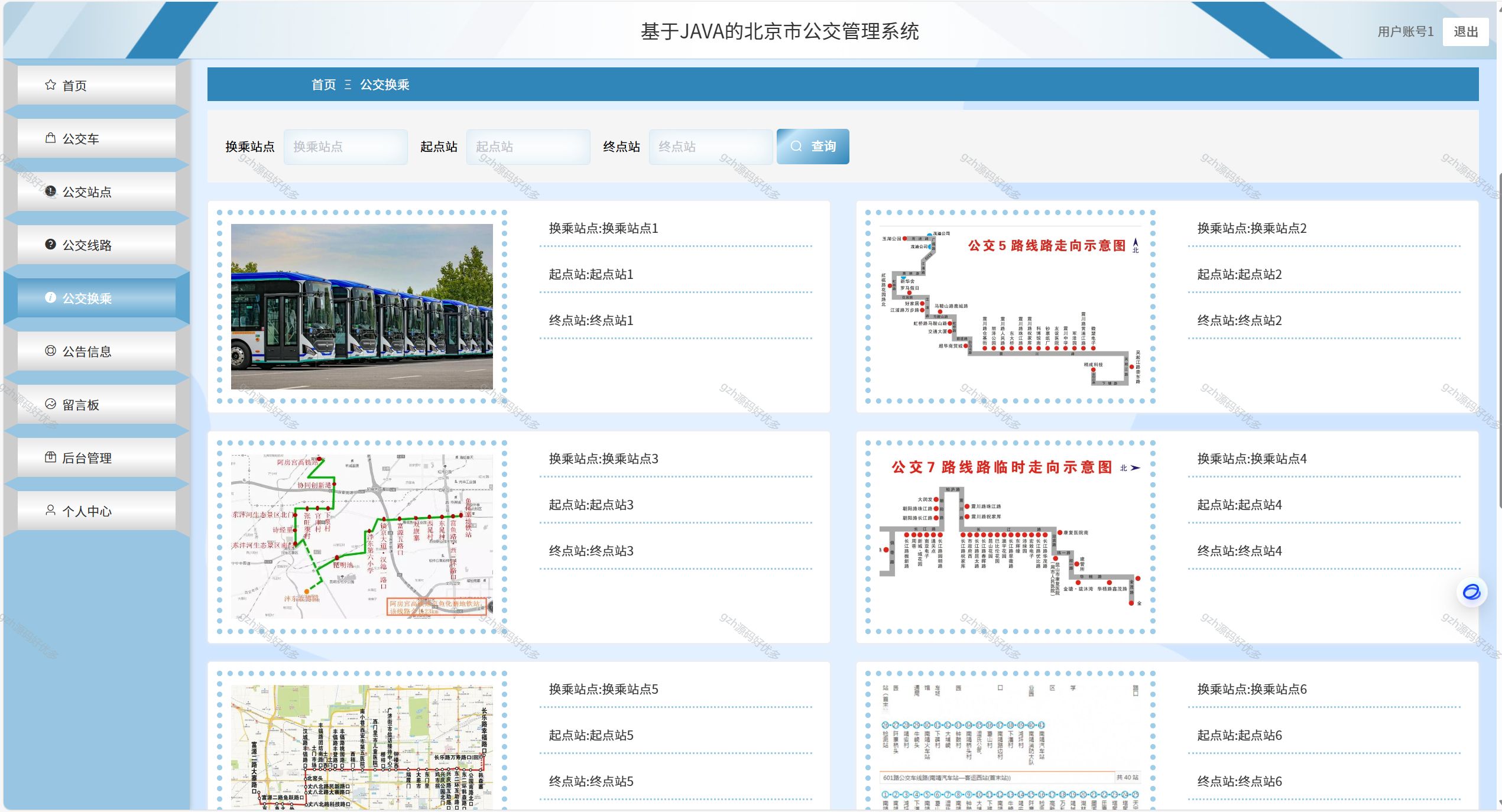
Task: Open 公告信息 menu item
Action: coord(96,351)
